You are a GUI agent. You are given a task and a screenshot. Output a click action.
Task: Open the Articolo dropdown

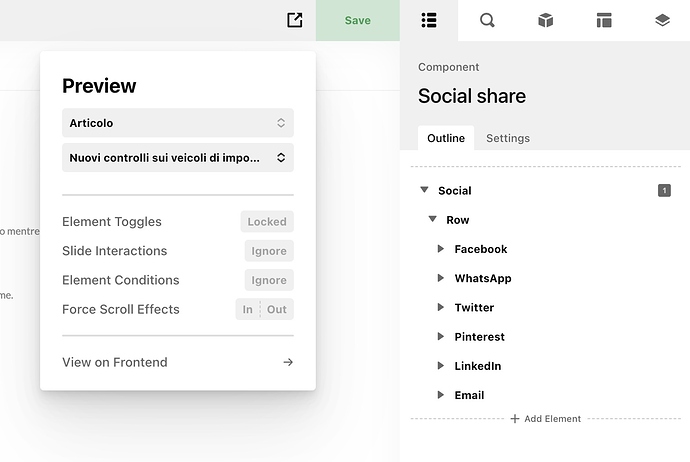178,123
